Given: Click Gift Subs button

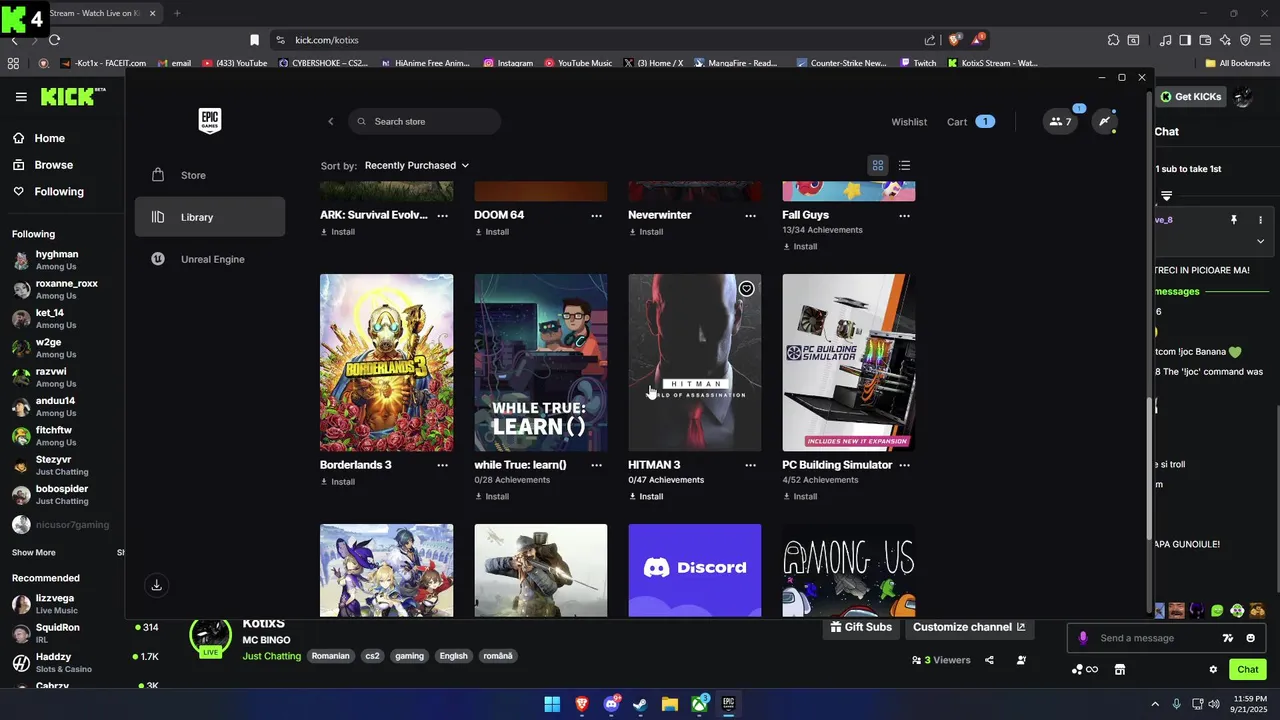Looking at the screenshot, I should [x=860, y=627].
